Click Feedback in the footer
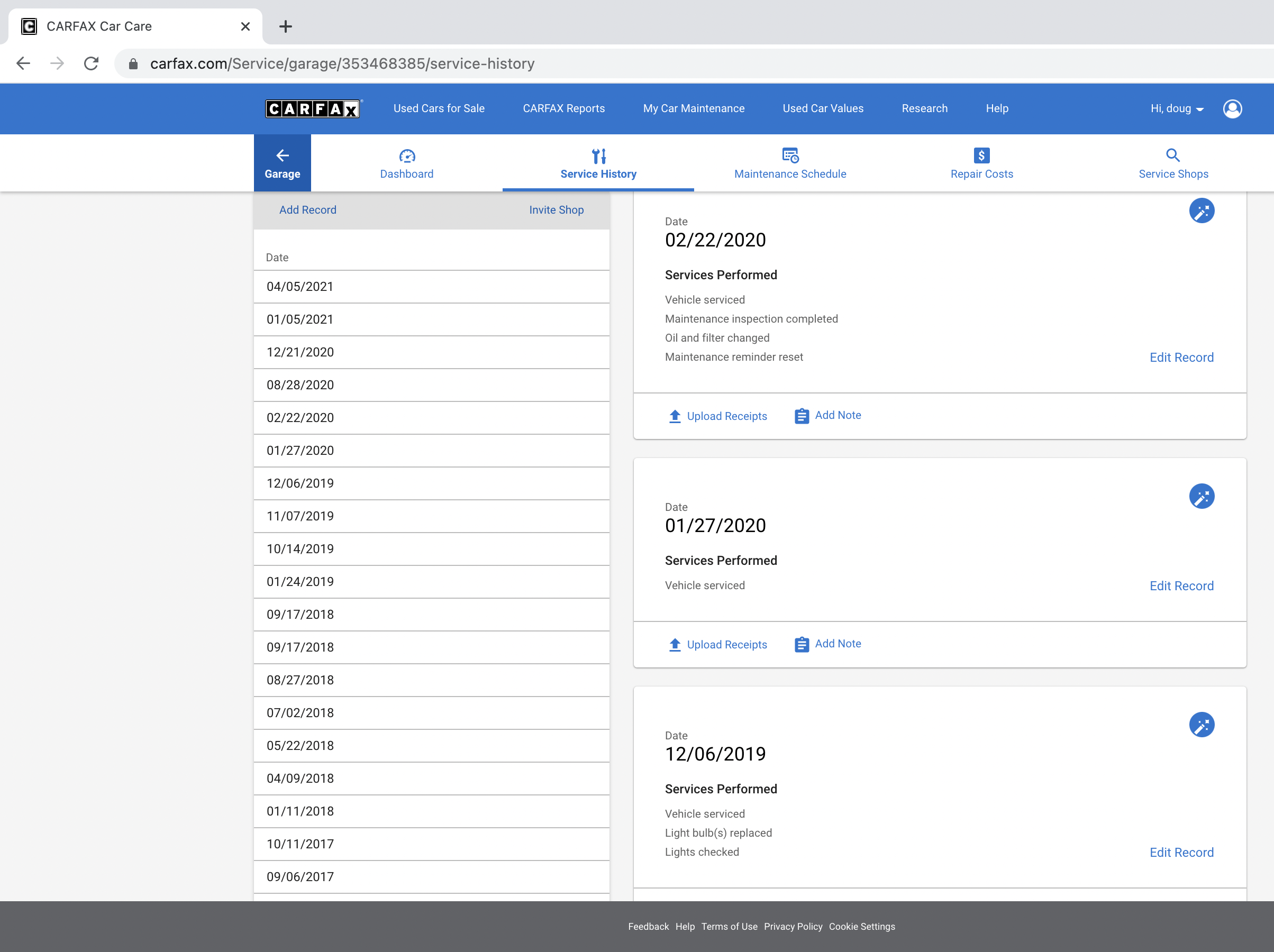1274x952 pixels. pos(648,927)
